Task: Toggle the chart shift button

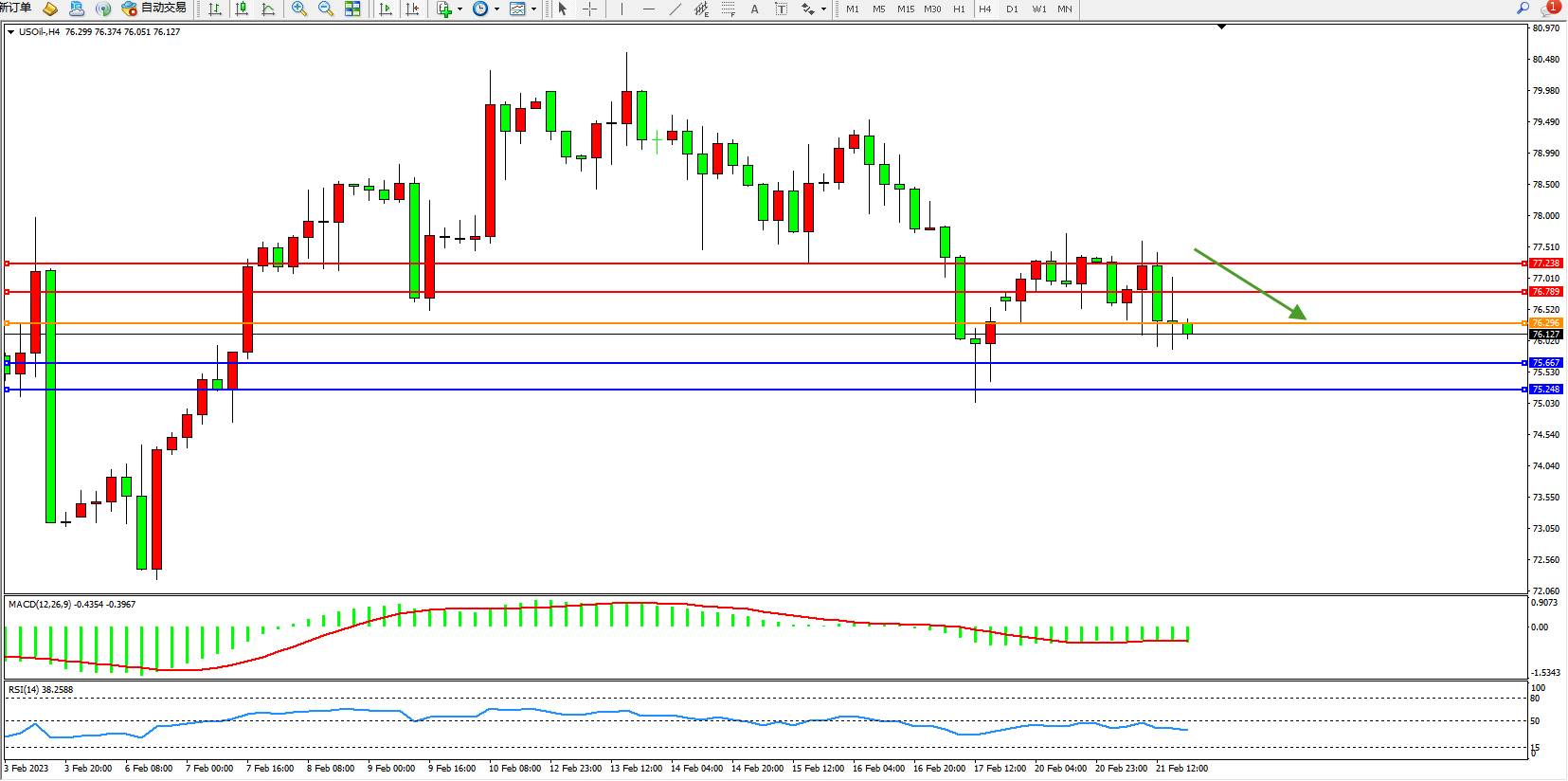Action: point(412,9)
